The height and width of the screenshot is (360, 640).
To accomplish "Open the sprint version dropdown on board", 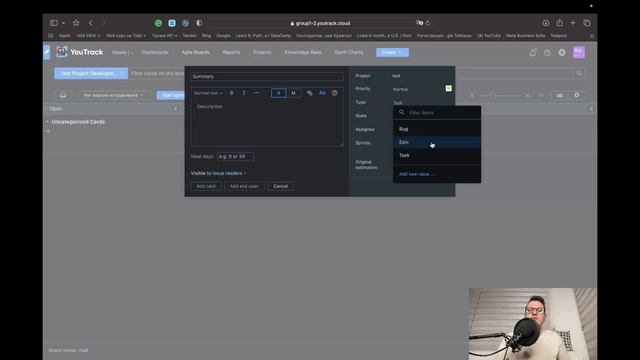I will 113,95.
